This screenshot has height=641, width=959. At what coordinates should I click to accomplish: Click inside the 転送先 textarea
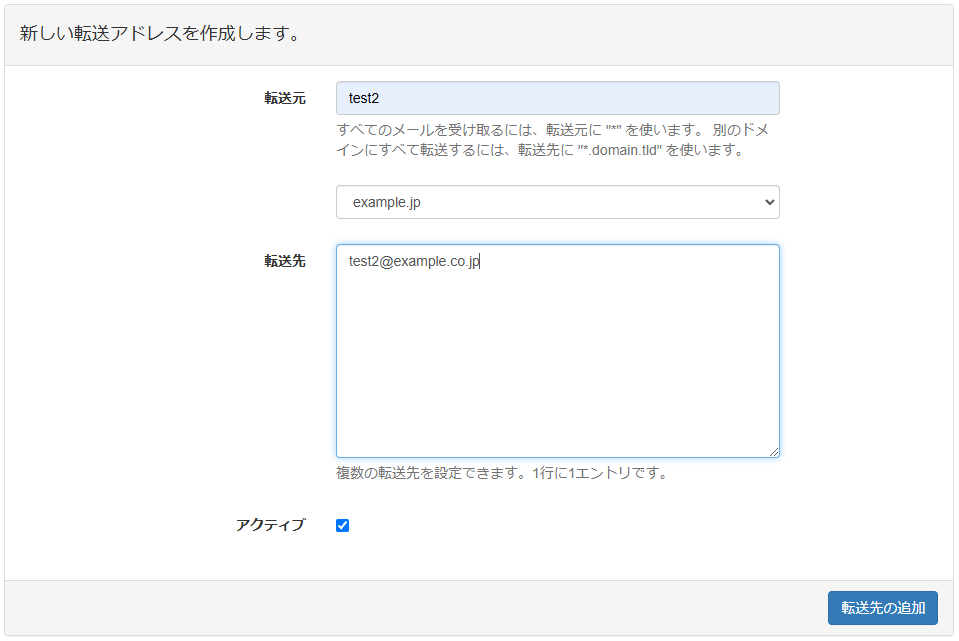click(557, 351)
